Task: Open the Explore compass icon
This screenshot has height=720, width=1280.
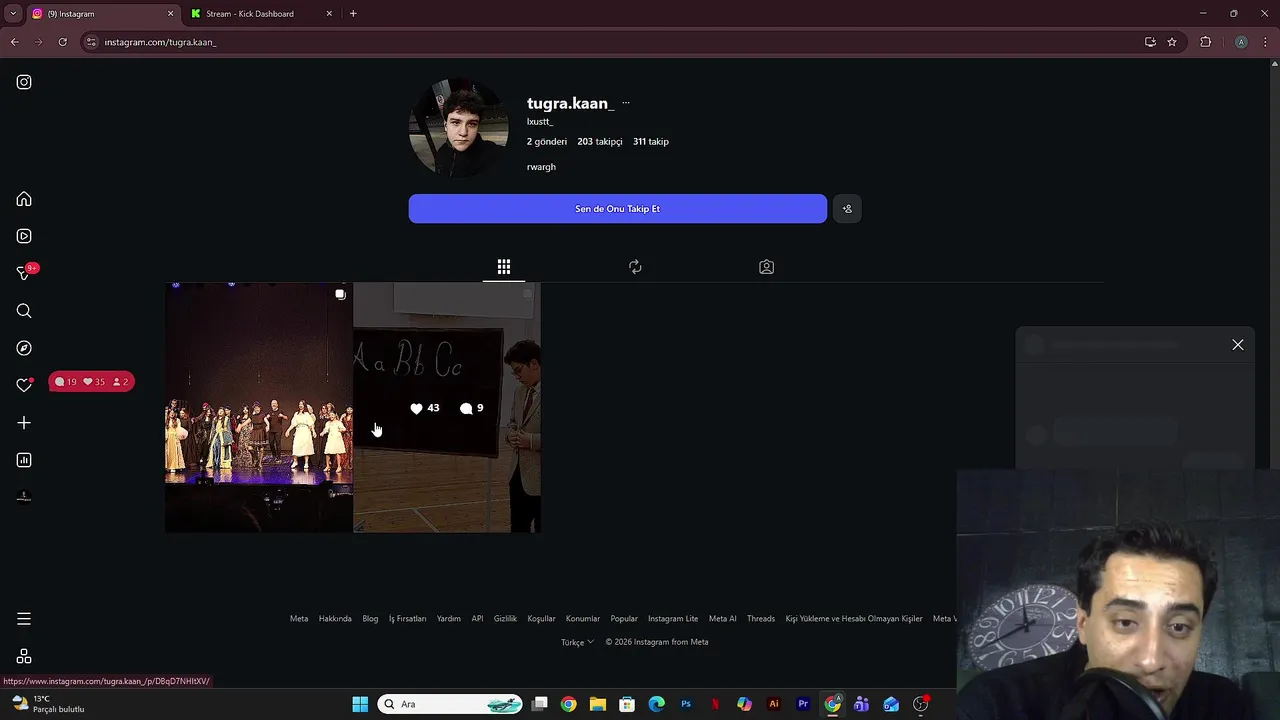Action: coord(24,348)
